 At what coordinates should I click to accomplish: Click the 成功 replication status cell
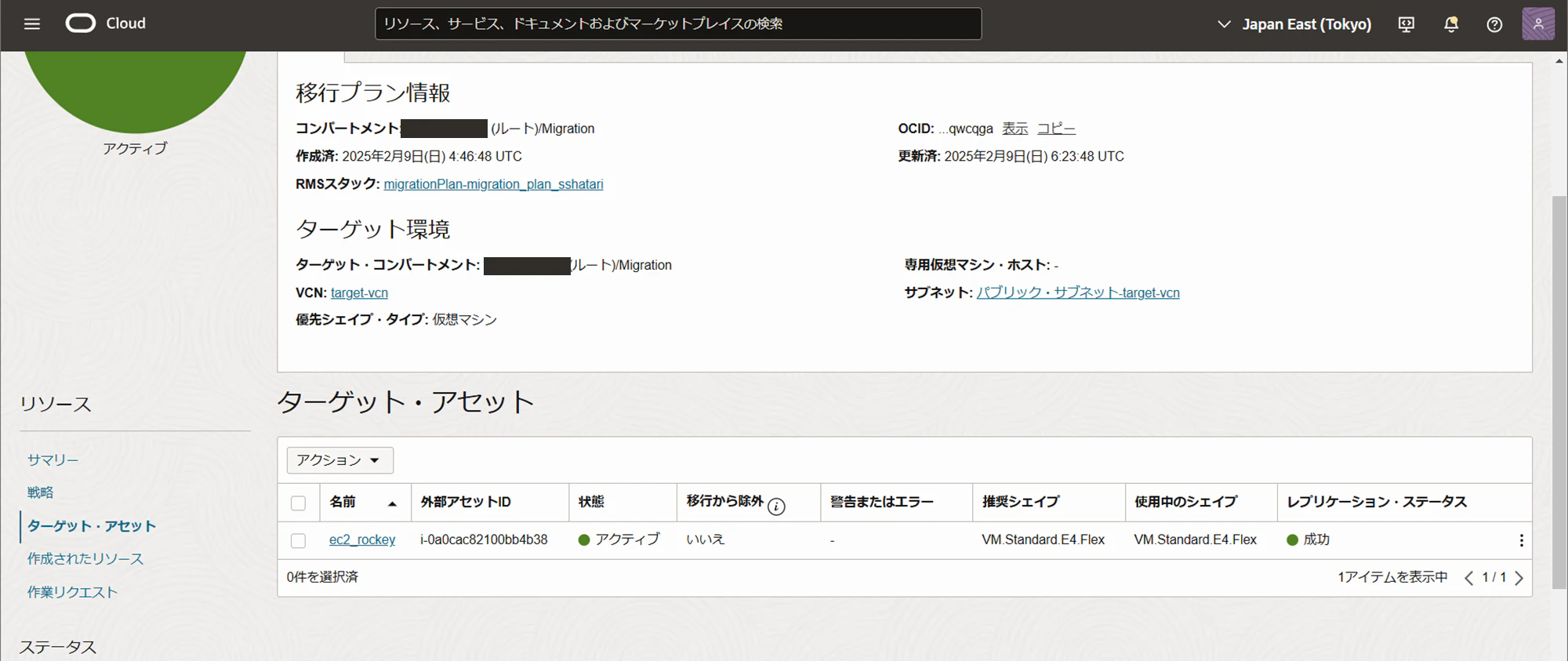[x=1308, y=539]
